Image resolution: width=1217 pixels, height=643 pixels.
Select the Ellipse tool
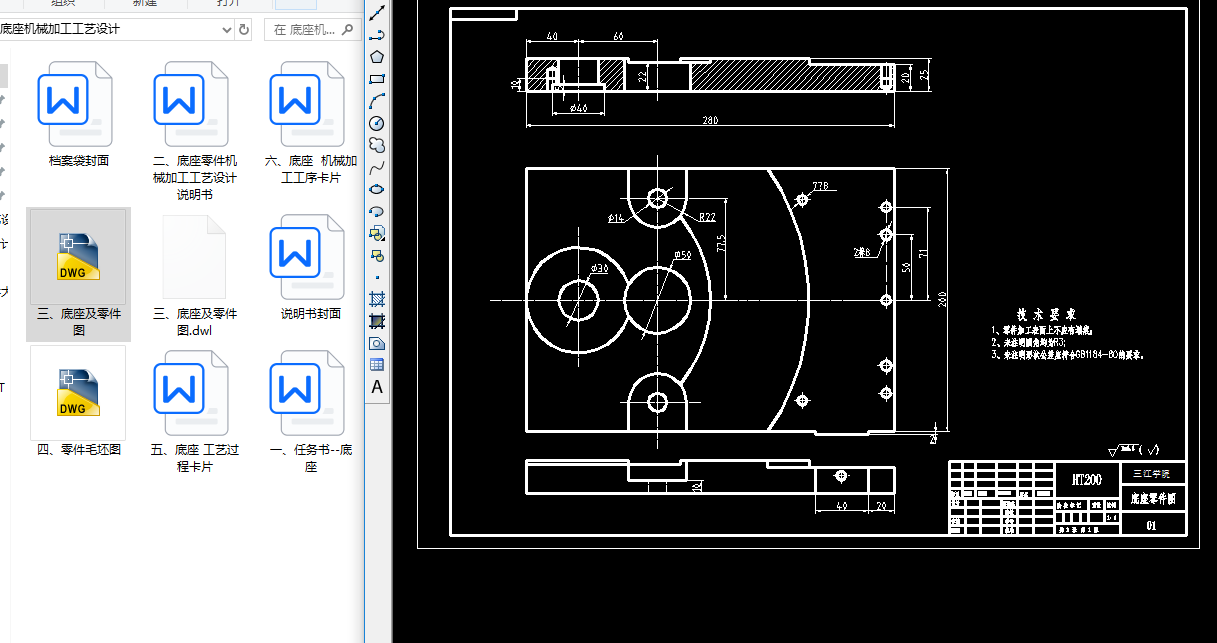377,189
